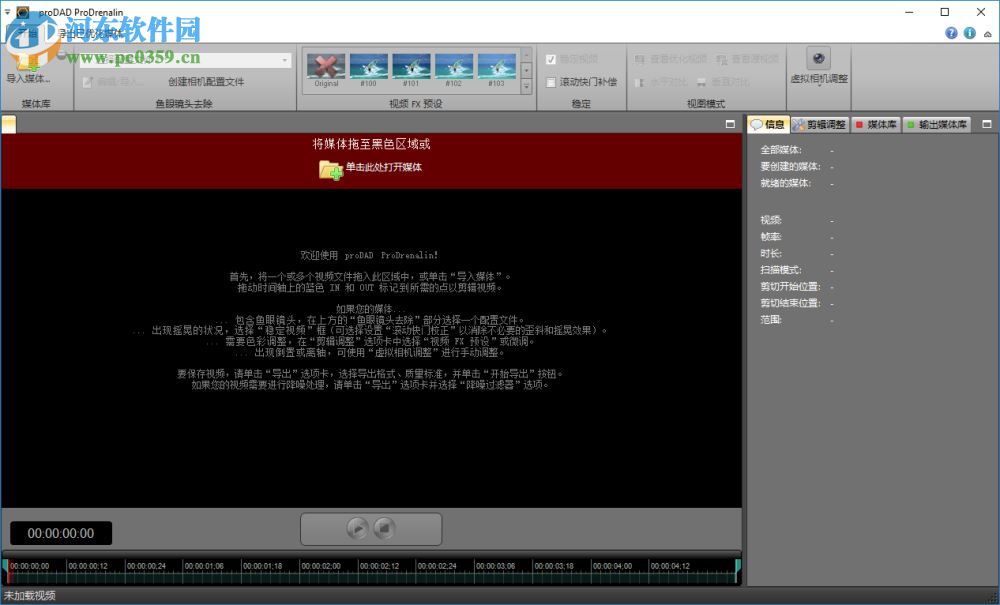Screen dimensions: 1000x605
Task: Click the 剪切结束位置 label
Action: 790,303
